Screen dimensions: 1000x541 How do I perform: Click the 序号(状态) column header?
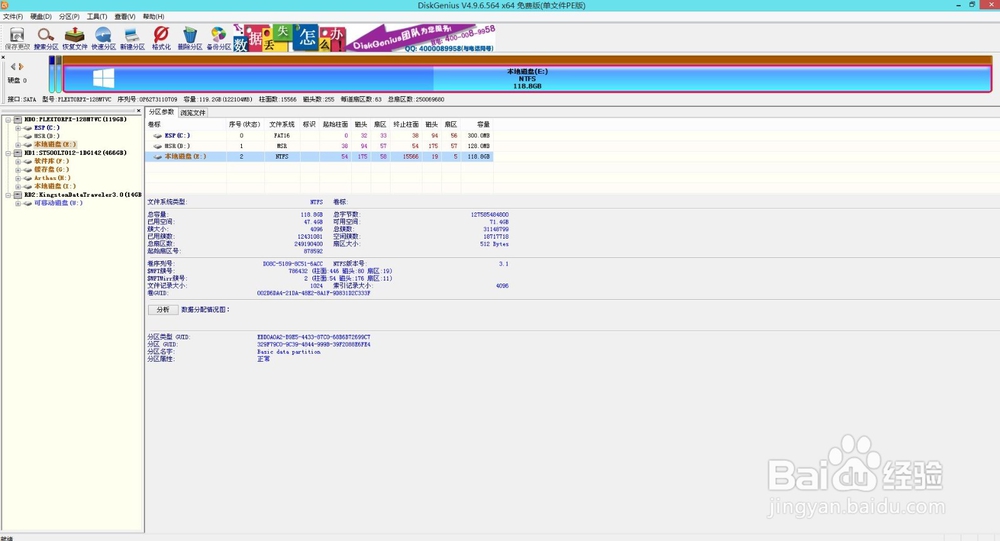coord(244,124)
